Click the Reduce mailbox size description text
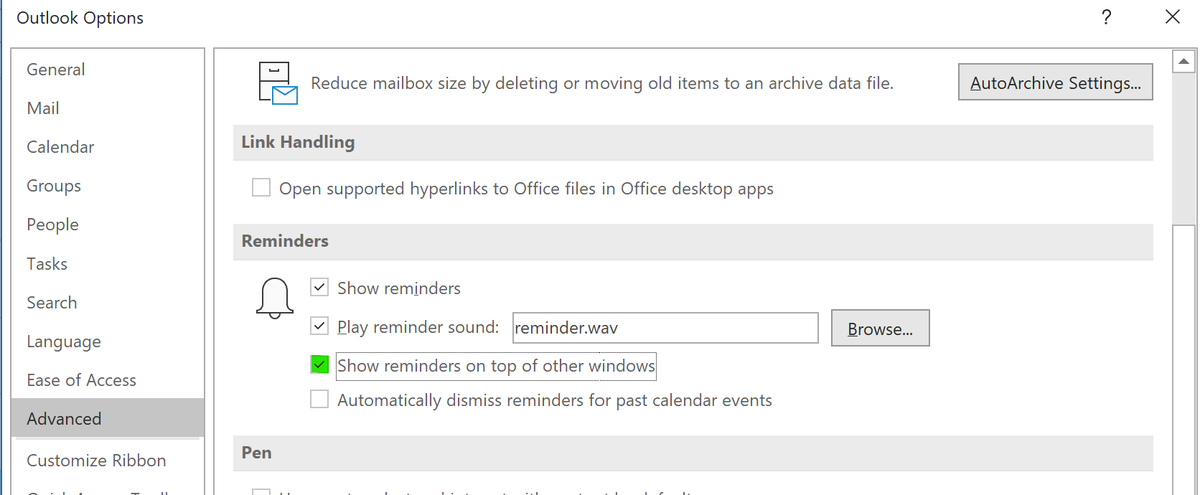 [602, 83]
